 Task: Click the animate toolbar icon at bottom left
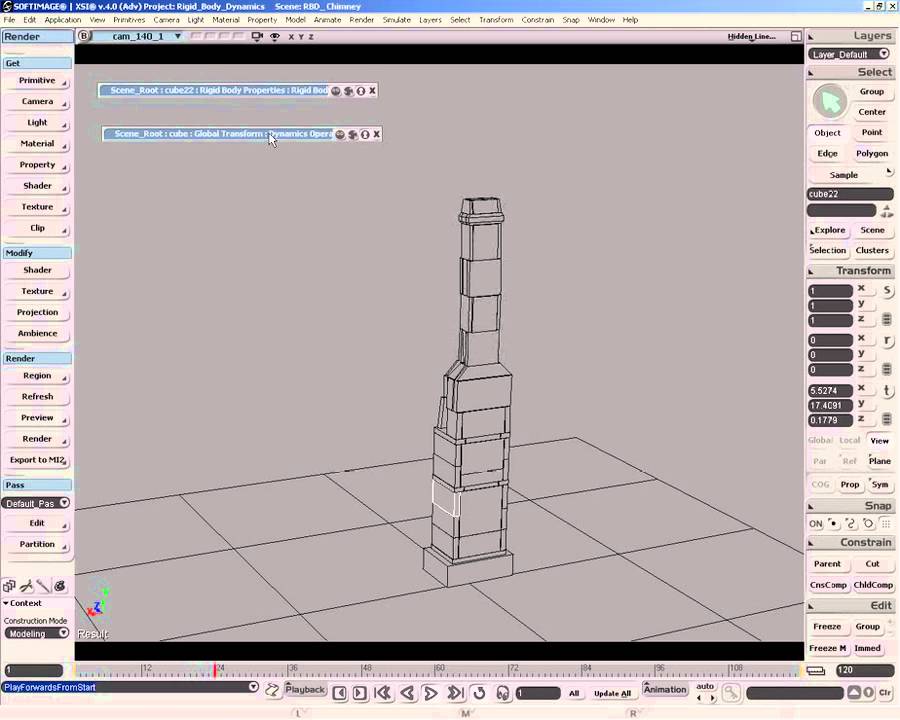click(26, 586)
